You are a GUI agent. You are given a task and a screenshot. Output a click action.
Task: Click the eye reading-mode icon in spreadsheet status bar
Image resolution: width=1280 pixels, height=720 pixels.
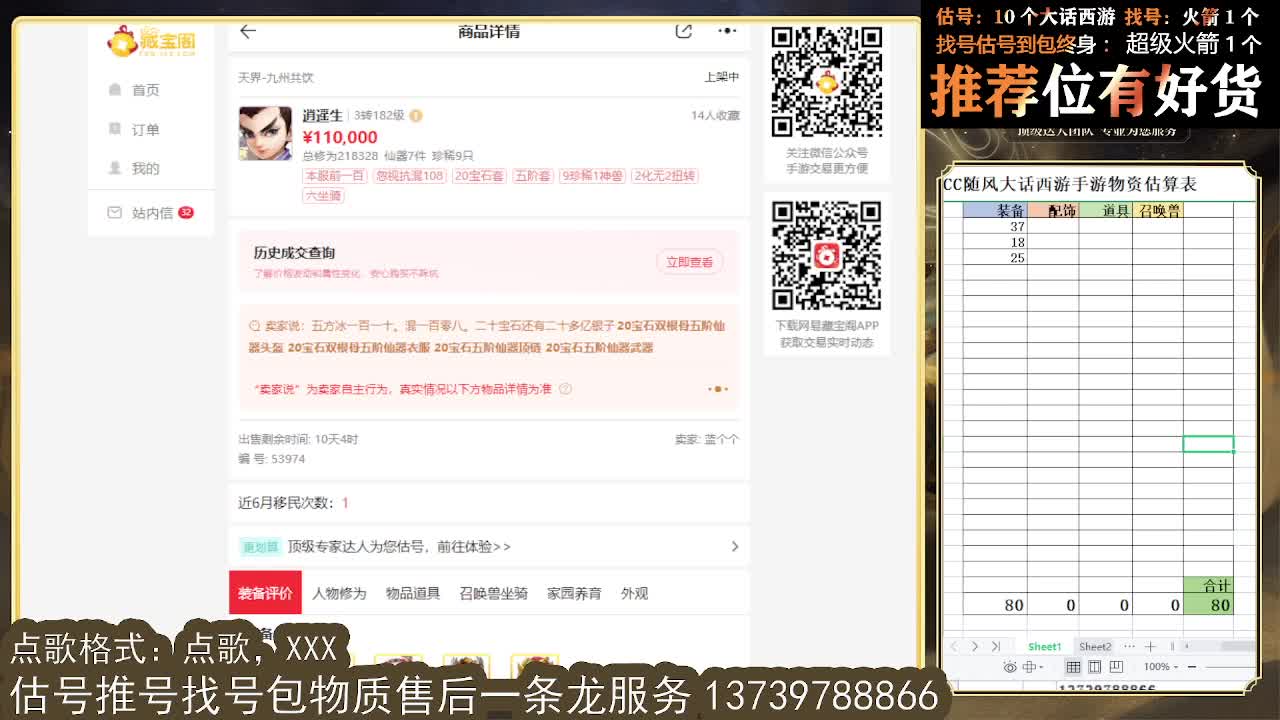1009,666
